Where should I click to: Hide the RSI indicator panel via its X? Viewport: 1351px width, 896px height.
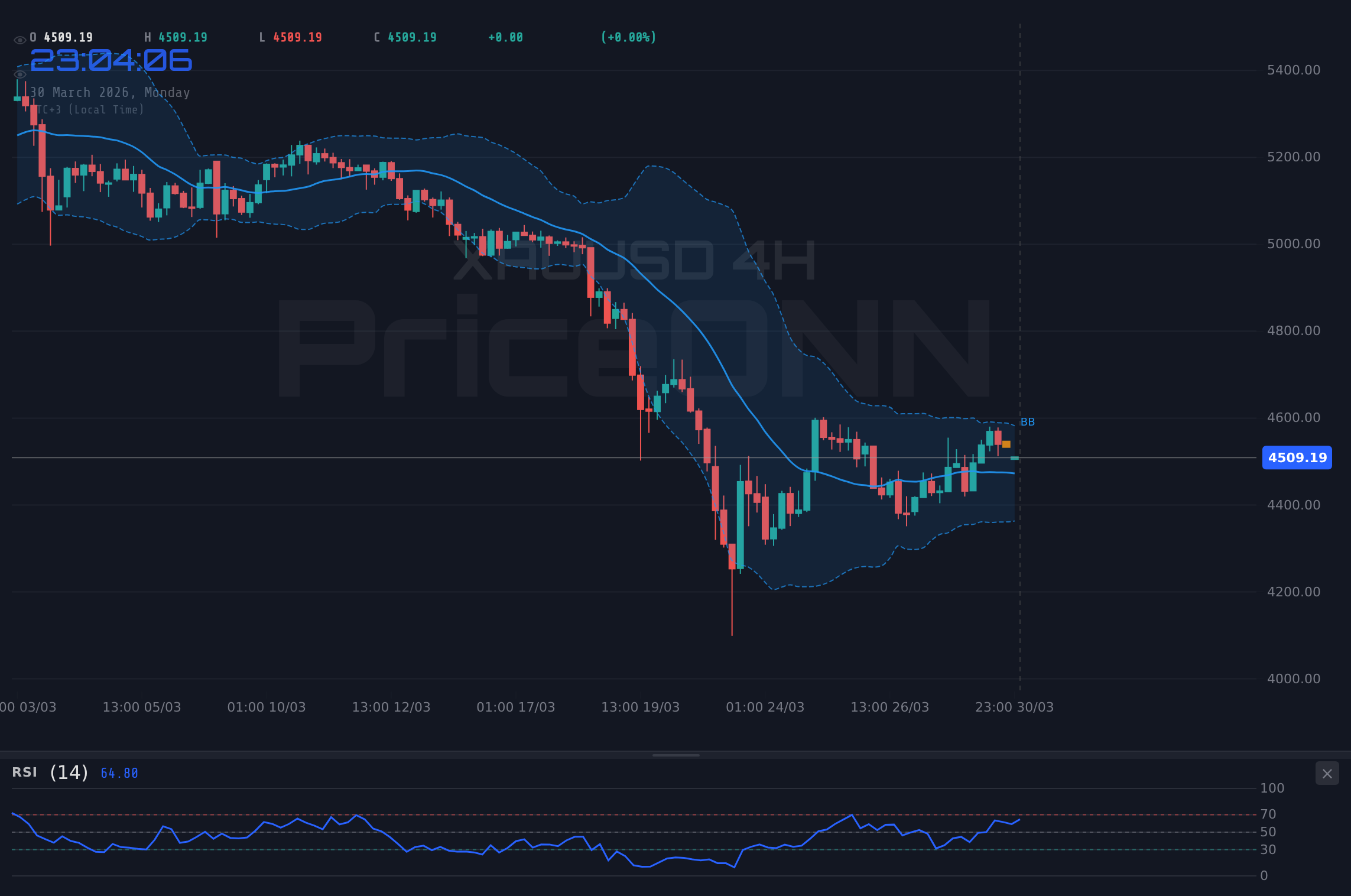pos(1327,773)
